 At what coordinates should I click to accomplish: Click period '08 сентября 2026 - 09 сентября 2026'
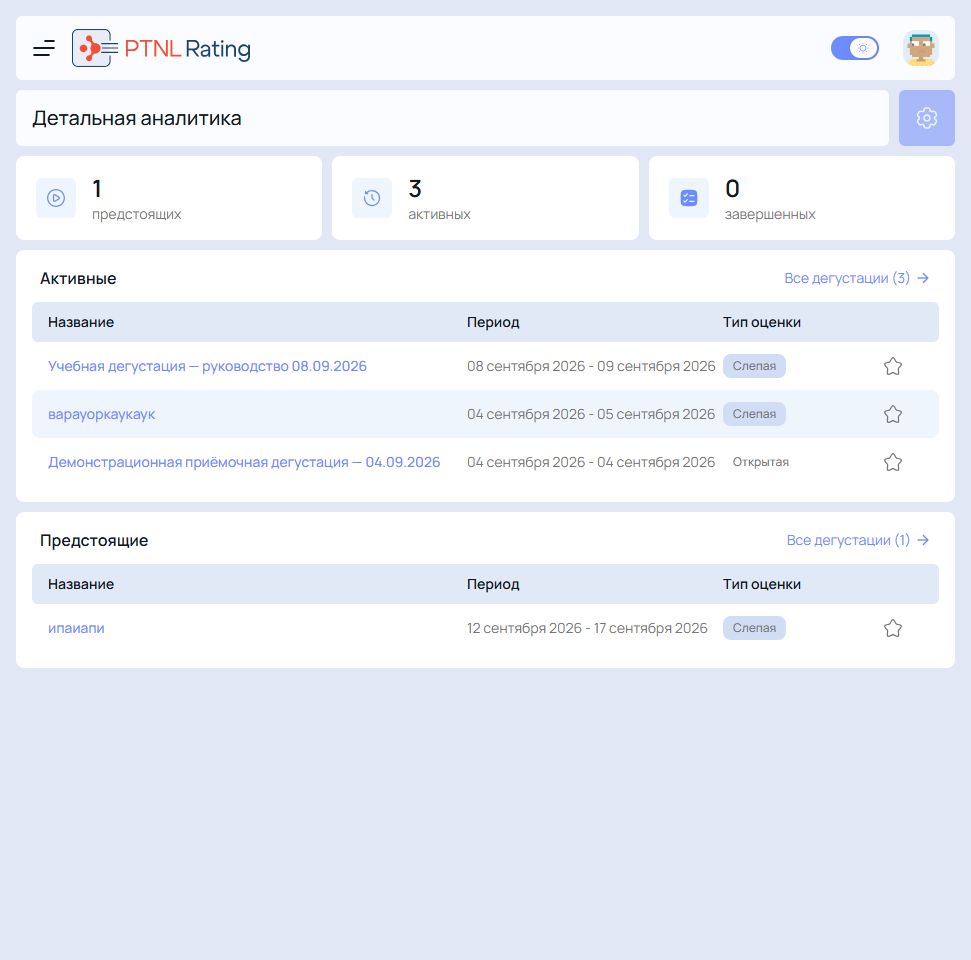(x=591, y=366)
